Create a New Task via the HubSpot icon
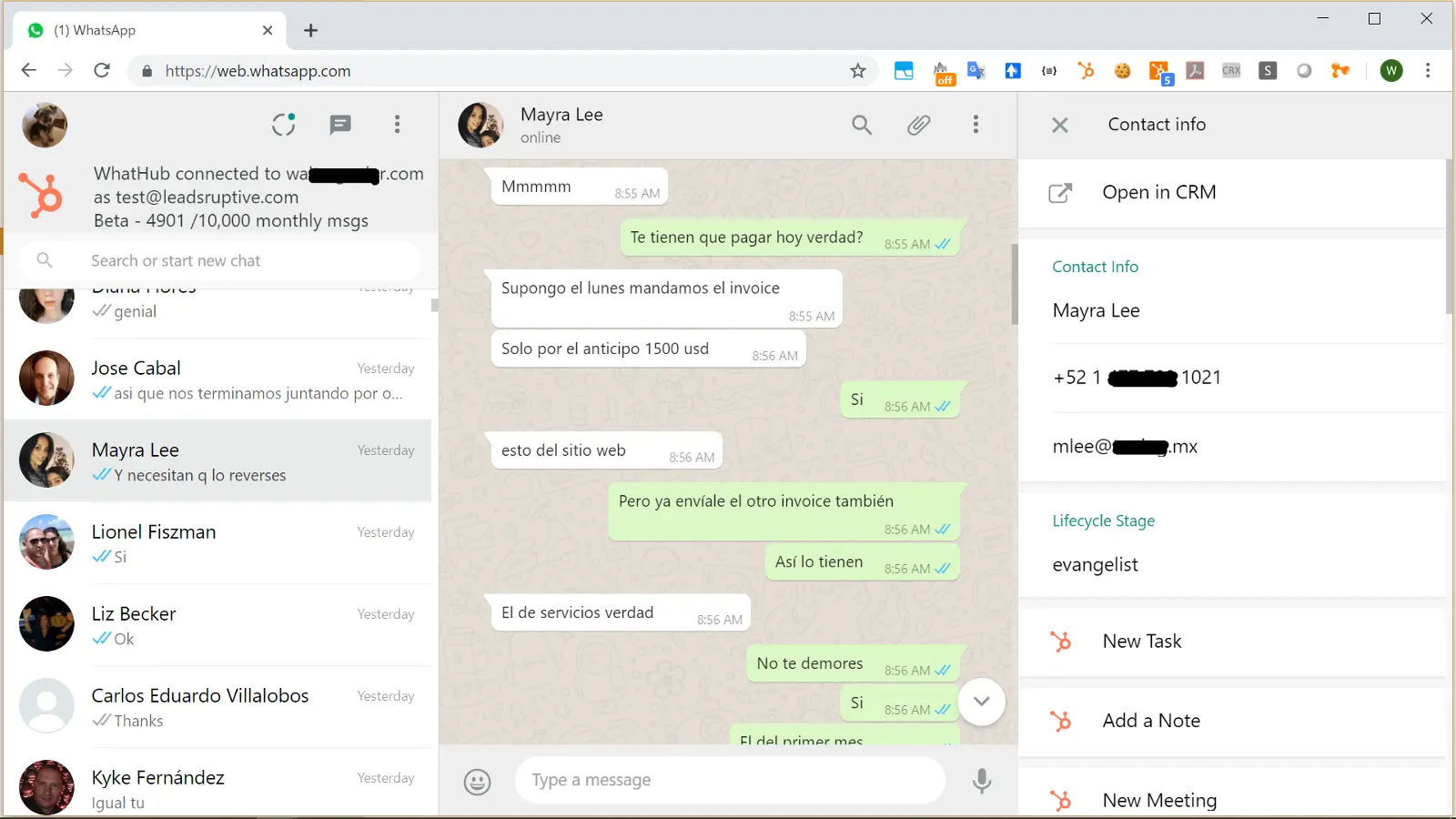1456x819 pixels. 1142,642
